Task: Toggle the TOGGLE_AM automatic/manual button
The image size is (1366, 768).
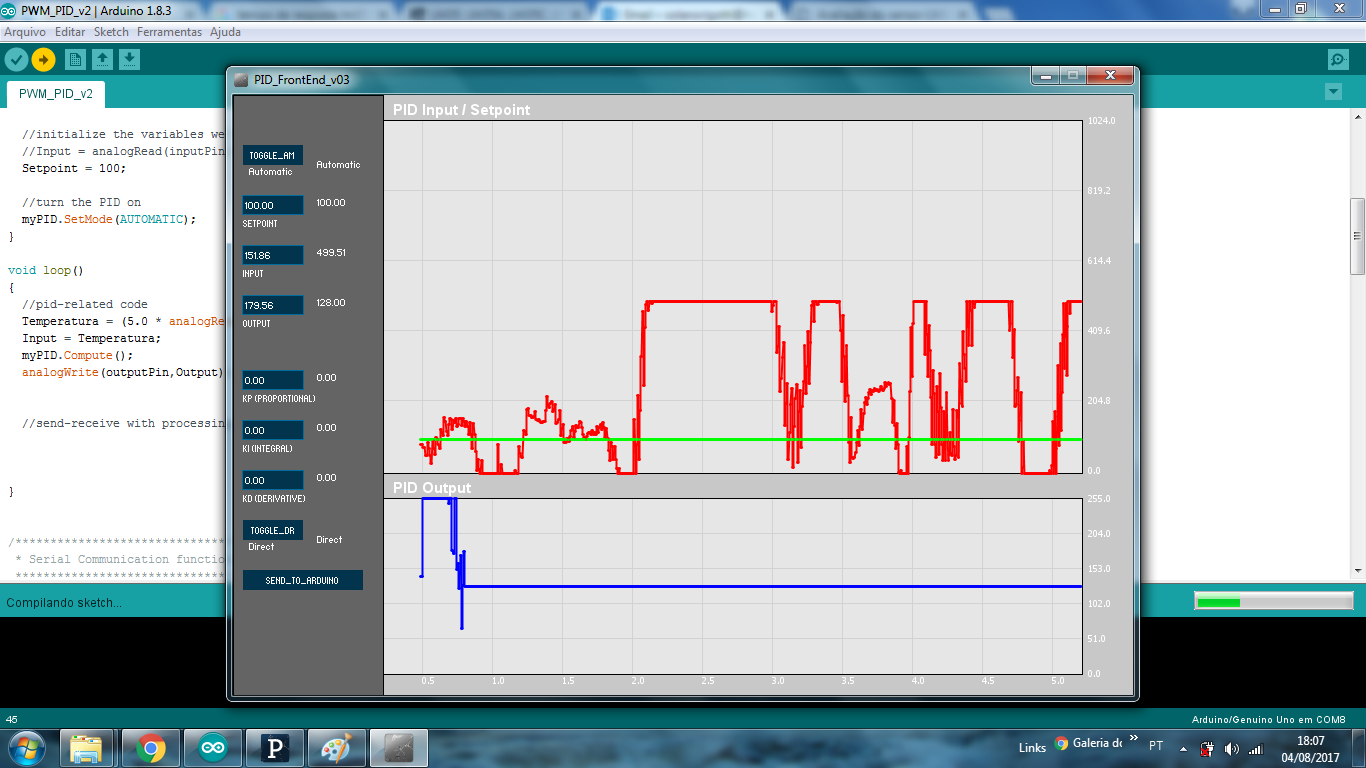Action: coord(273,155)
